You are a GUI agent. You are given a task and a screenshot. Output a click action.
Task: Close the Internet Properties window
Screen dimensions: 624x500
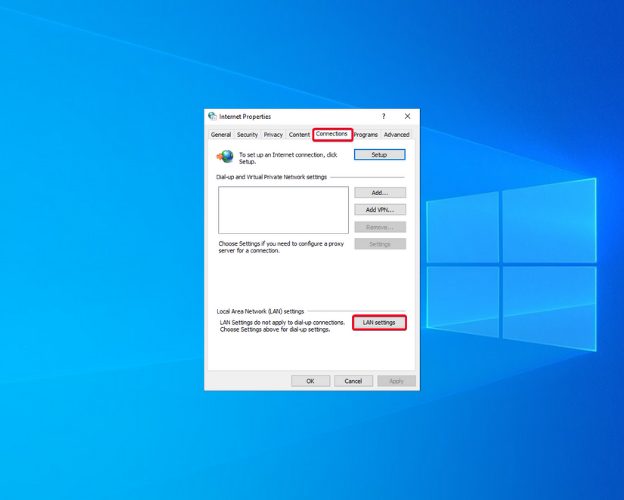click(408, 116)
